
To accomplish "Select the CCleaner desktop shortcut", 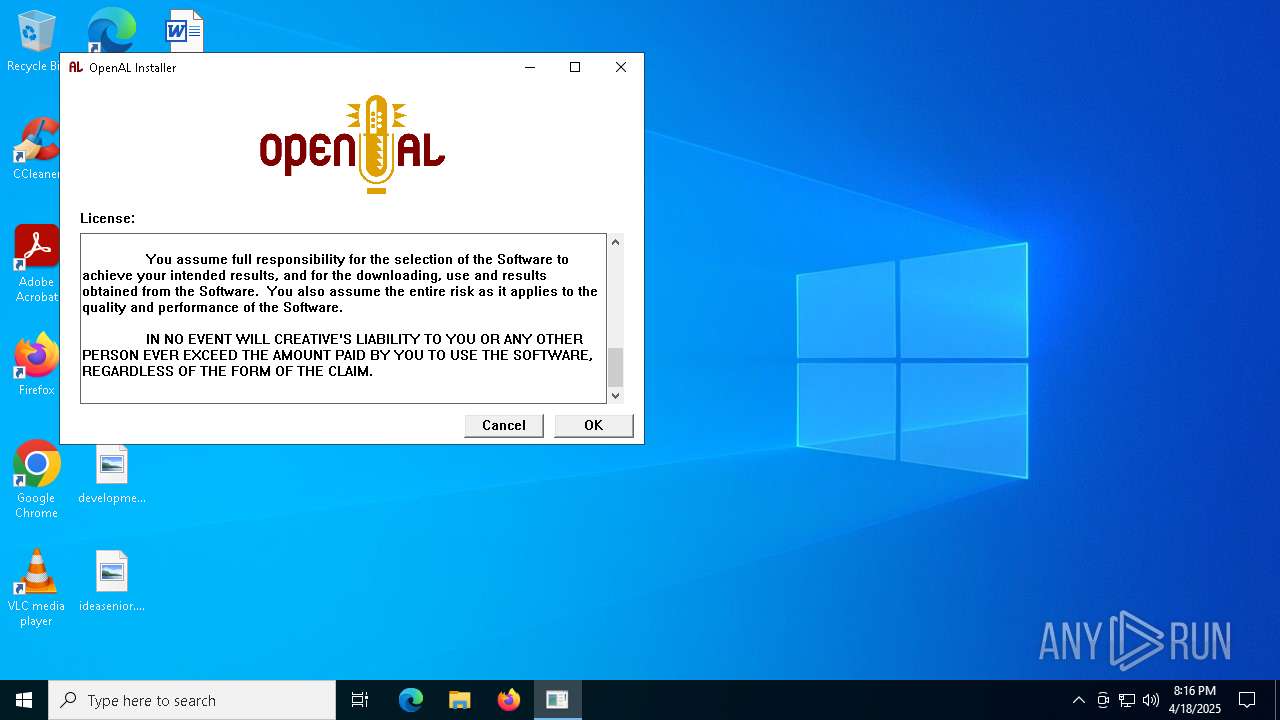I will pos(34,148).
